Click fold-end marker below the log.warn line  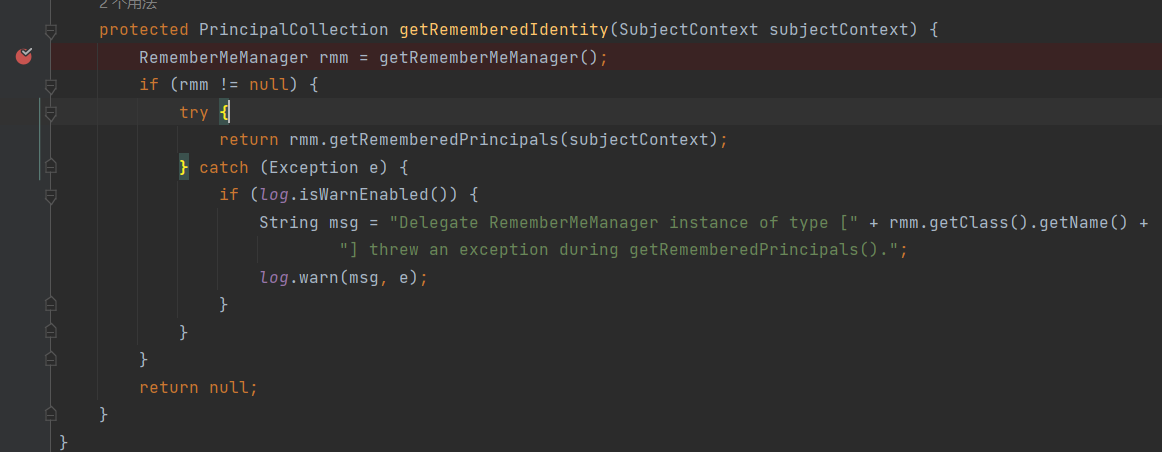[50, 303]
